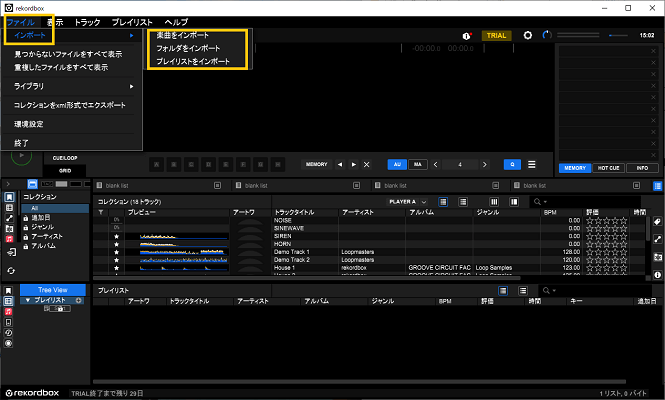The height and width of the screenshot is (400, 665).
Task: Switch collection to artwork grid view
Action: [x=443, y=202]
